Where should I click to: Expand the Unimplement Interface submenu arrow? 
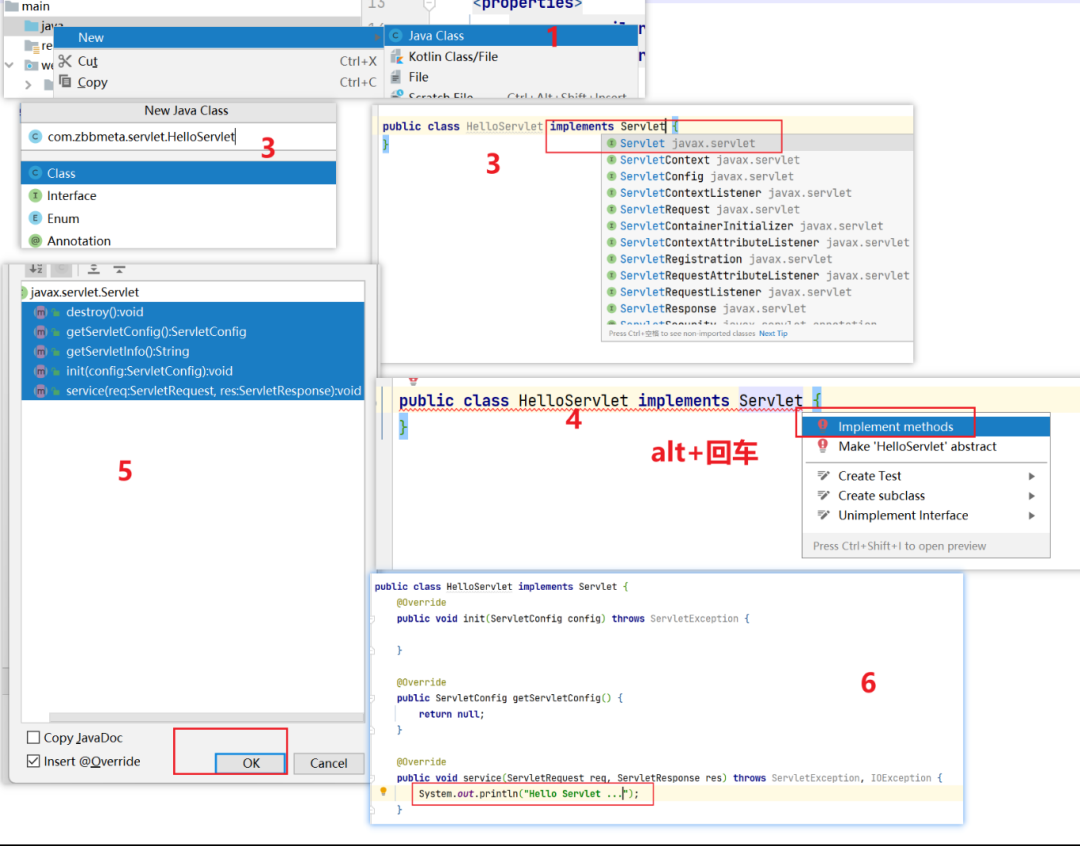(x=1031, y=515)
